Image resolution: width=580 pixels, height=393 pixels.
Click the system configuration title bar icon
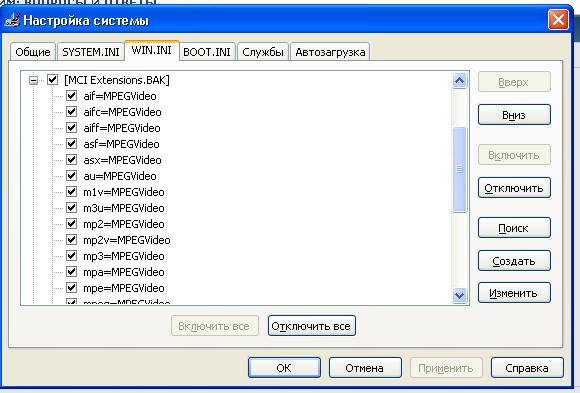tap(13, 20)
